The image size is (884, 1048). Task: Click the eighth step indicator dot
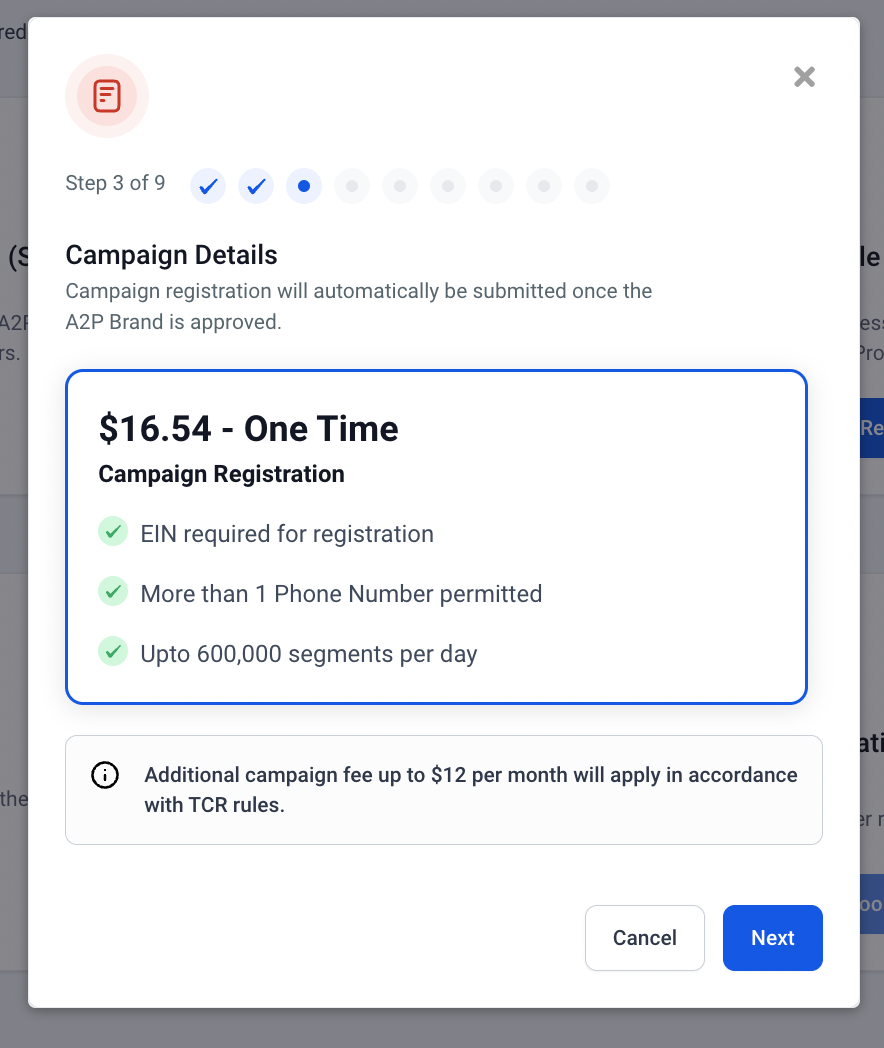point(544,186)
